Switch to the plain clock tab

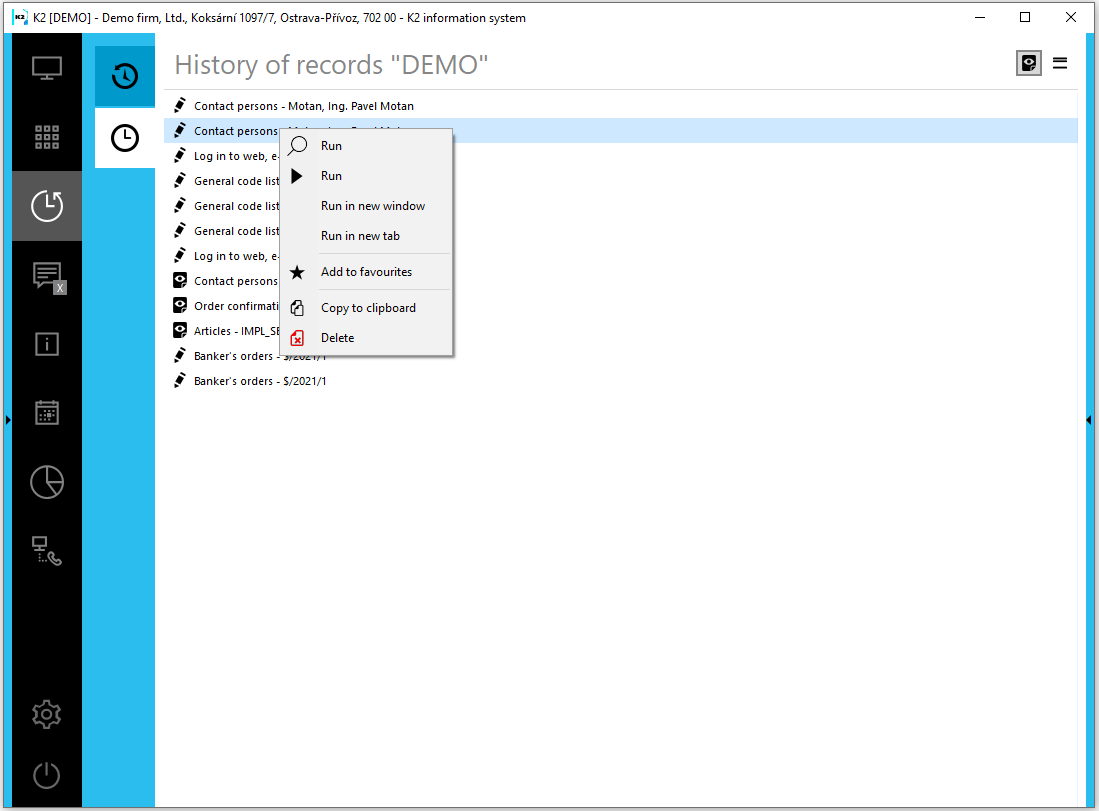(125, 138)
